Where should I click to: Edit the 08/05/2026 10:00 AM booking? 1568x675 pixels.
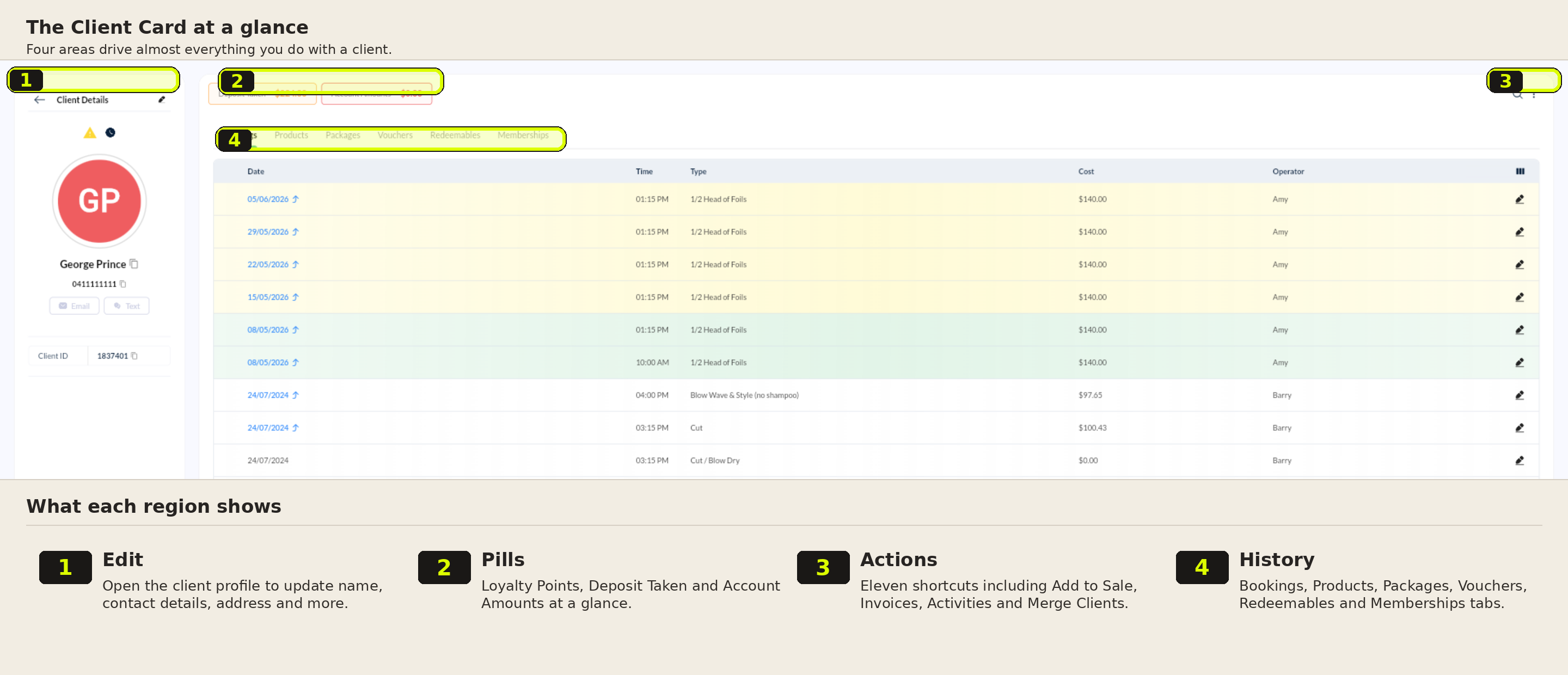coord(1520,363)
